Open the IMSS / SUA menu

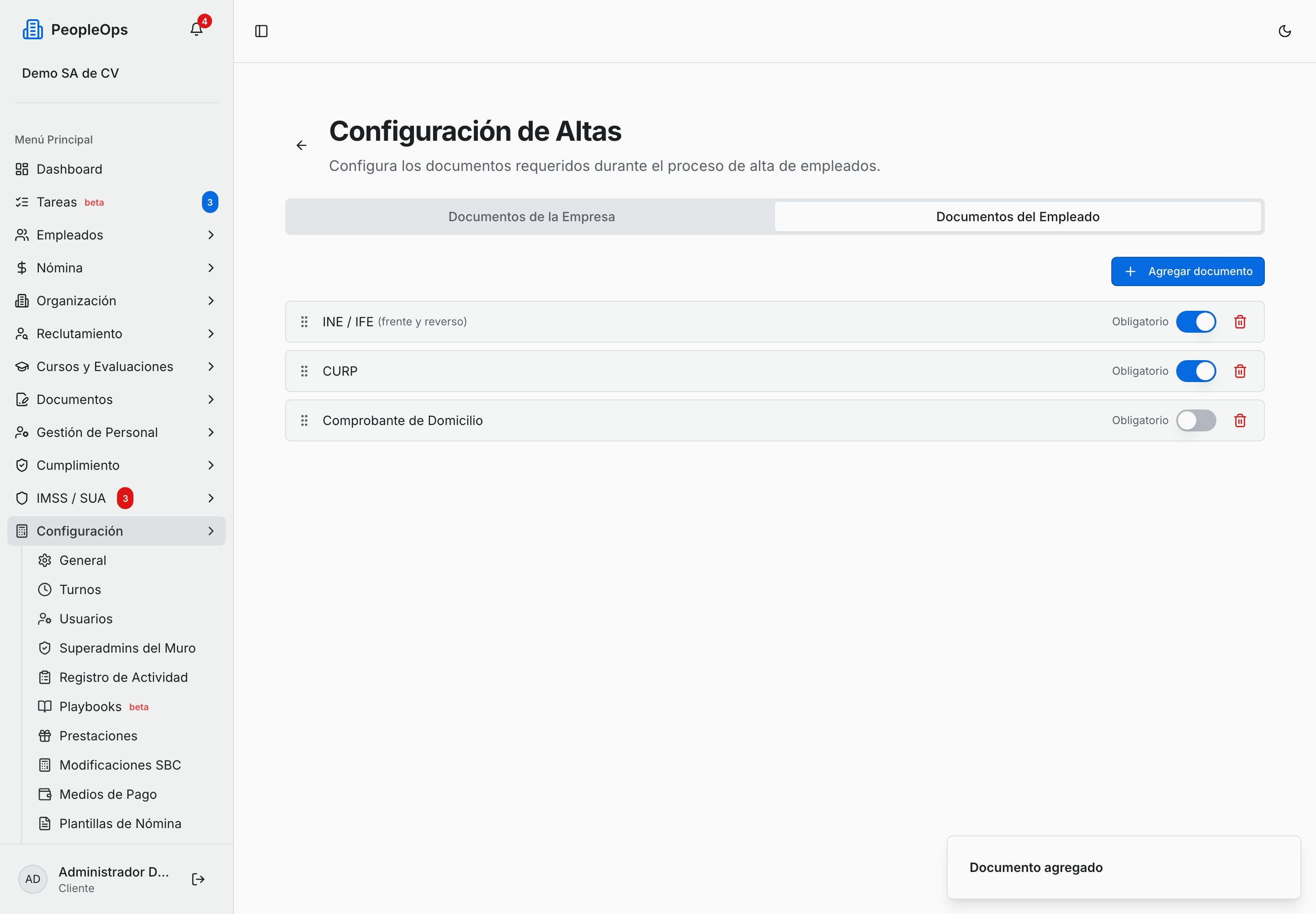(116, 498)
